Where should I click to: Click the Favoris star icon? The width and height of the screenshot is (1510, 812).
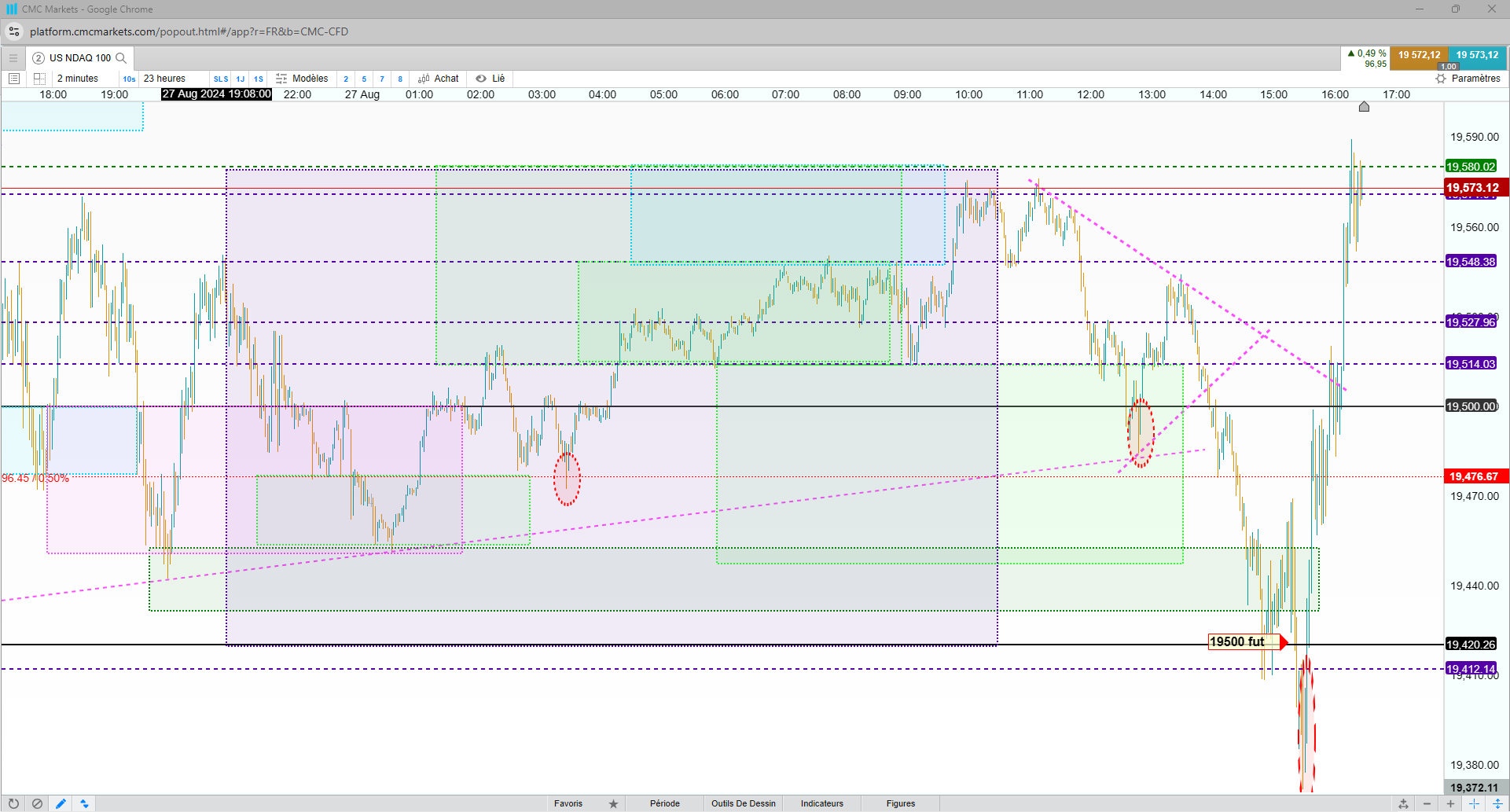pyautogui.click(x=613, y=803)
